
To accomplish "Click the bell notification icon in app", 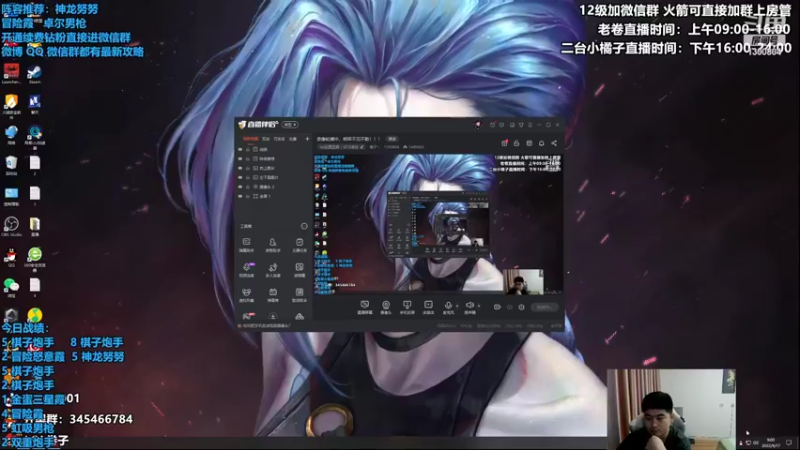I will point(541,143).
